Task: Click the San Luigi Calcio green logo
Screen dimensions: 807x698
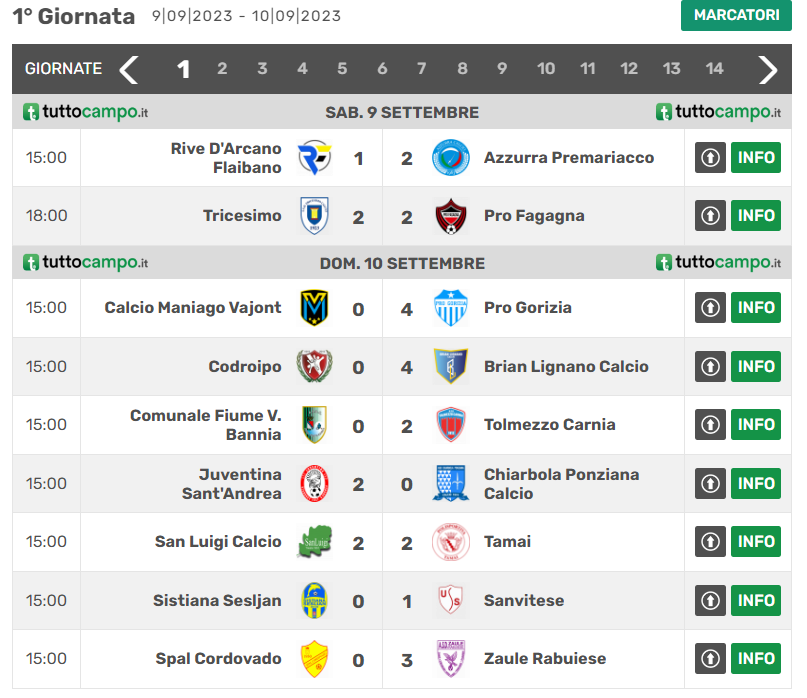Action: point(314,542)
